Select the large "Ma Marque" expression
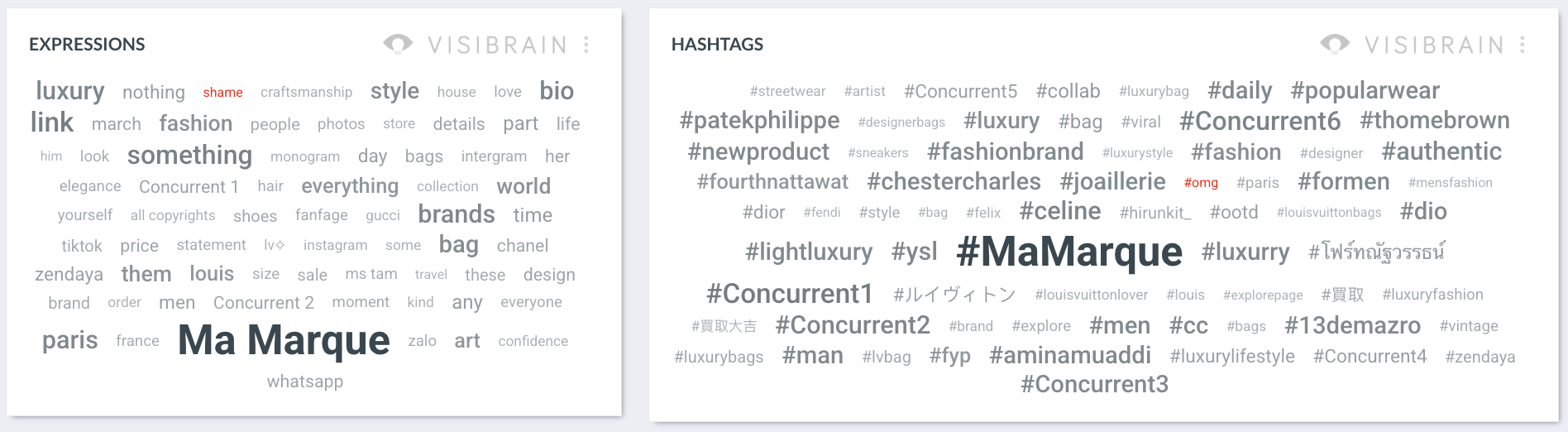This screenshot has height=432, width=1568. [x=284, y=340]
